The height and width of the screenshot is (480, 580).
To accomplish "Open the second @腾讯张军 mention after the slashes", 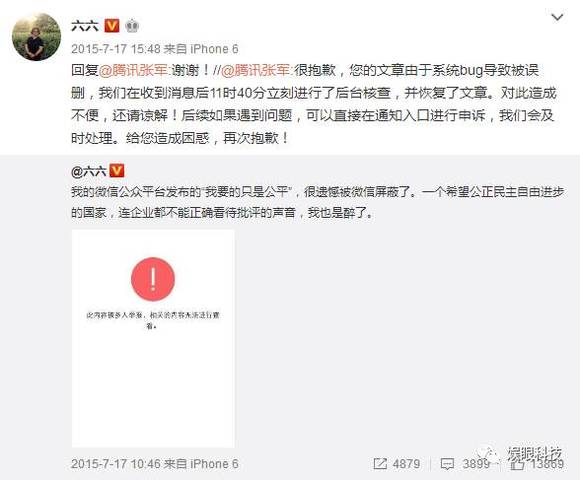I will point(256,70).
